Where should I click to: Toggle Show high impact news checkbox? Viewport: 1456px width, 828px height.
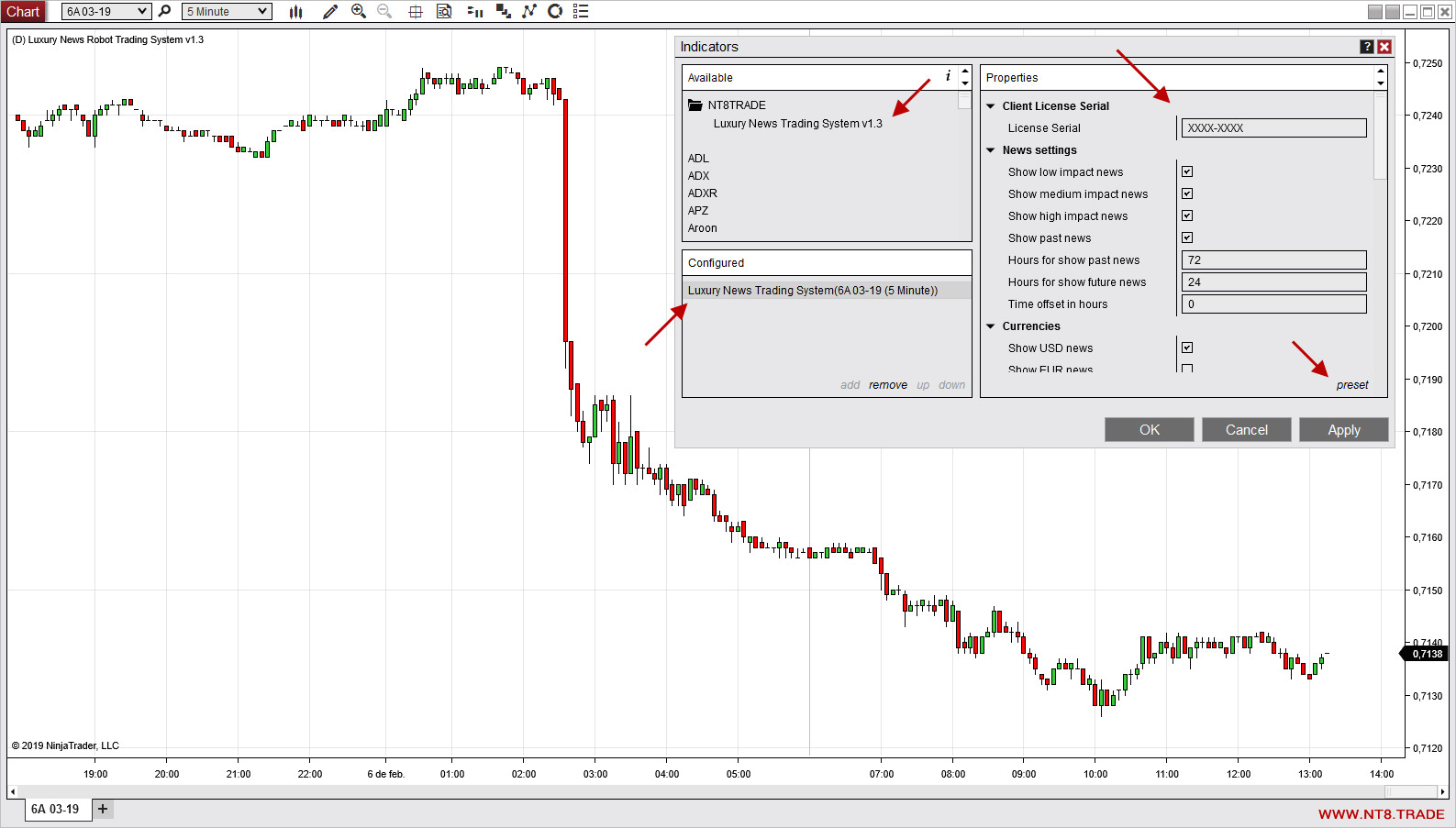pos(1187,215)
